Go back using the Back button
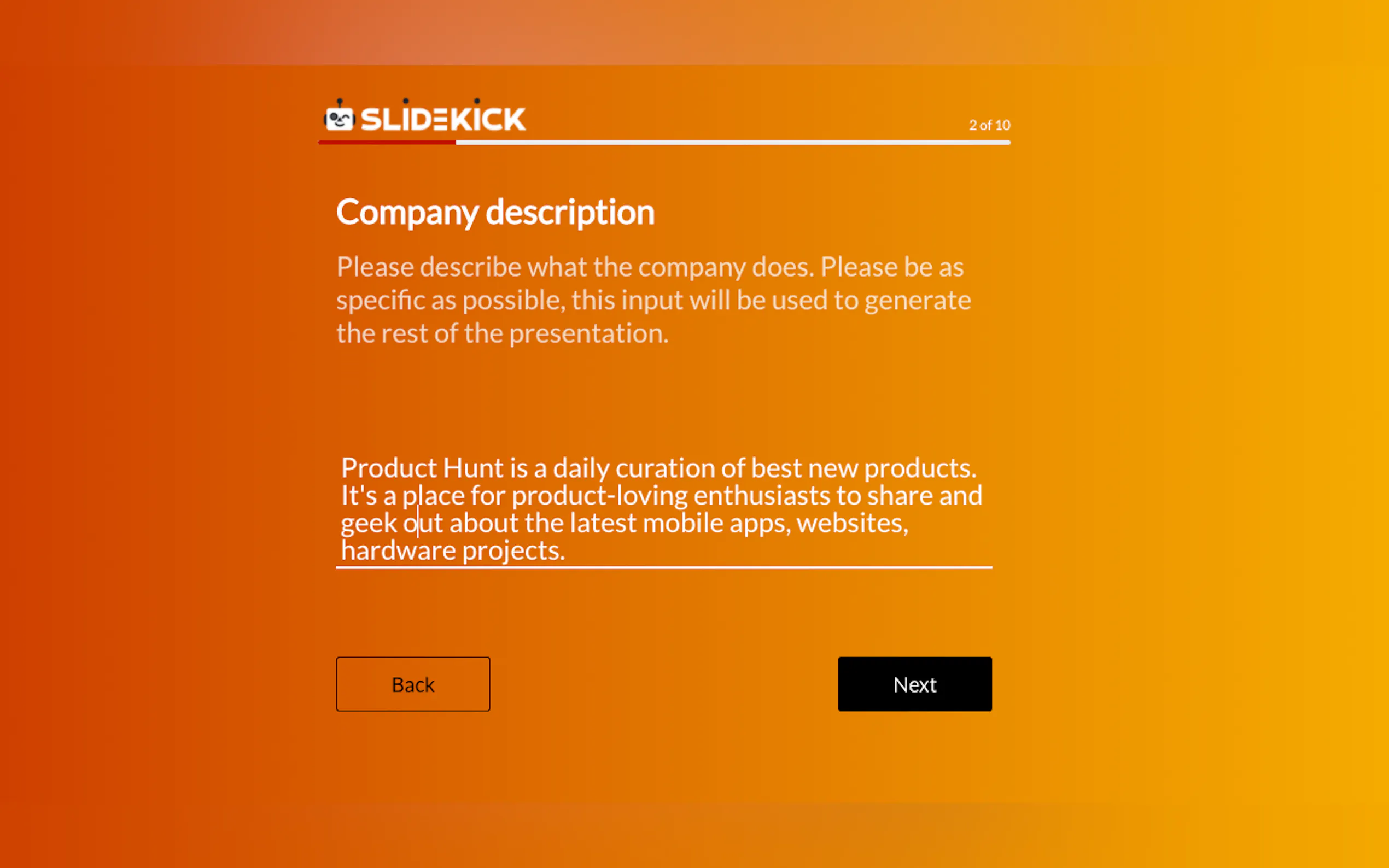Viewport: 1389px width, 868px height. tap(413, 684)
